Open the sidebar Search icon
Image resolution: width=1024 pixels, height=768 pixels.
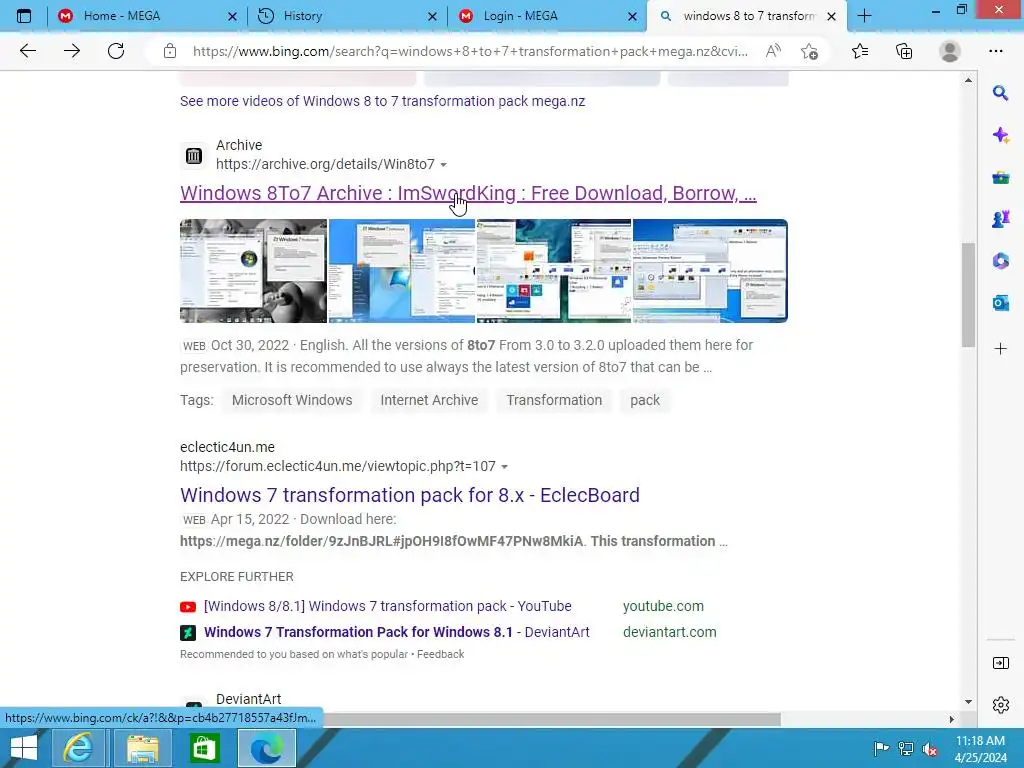(1000, 93)
